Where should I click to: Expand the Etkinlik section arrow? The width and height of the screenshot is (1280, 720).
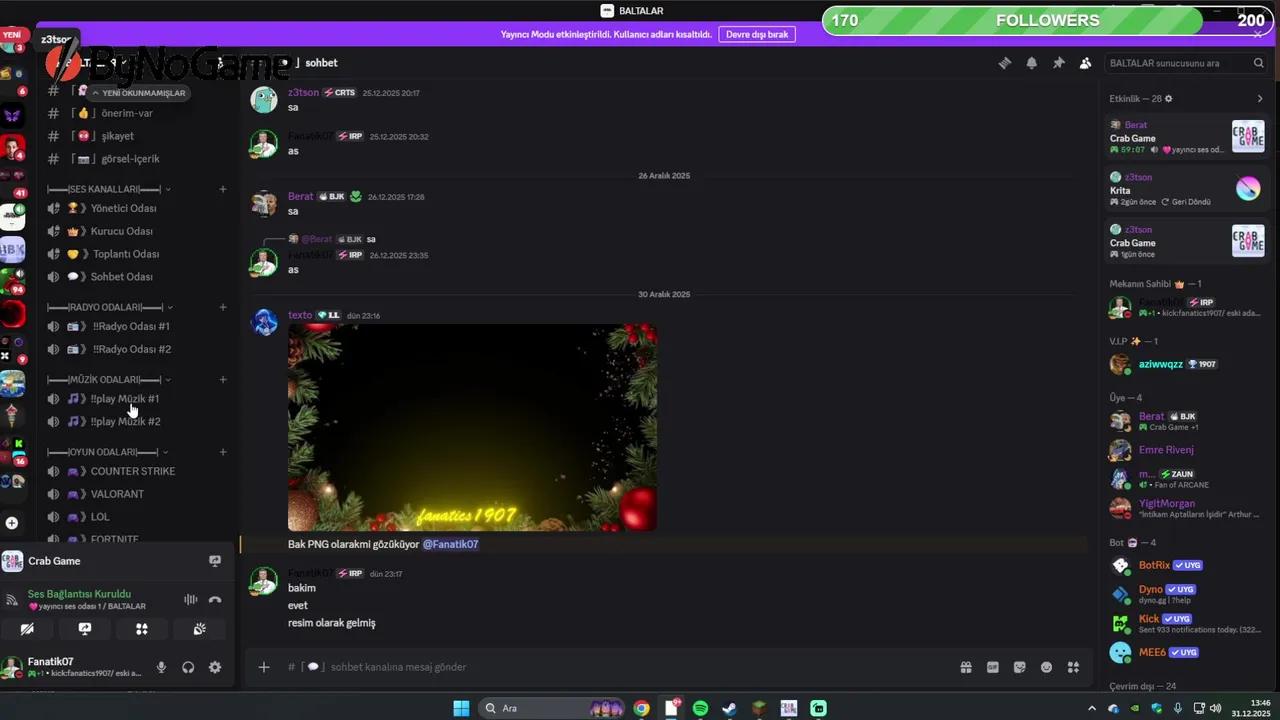pyautogui.click(x=1260, y=98)
